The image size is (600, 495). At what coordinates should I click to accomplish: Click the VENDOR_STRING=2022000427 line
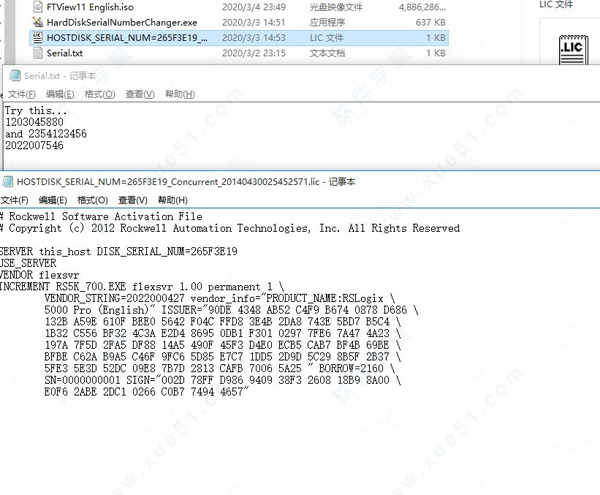pyautogui.click(x=220, y=298)
